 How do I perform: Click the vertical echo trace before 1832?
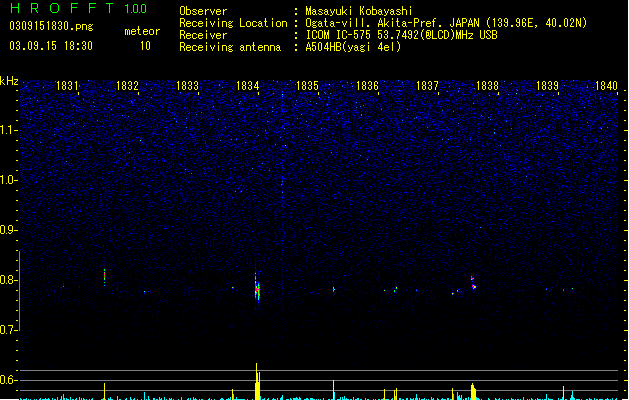[x=104, y=277]
